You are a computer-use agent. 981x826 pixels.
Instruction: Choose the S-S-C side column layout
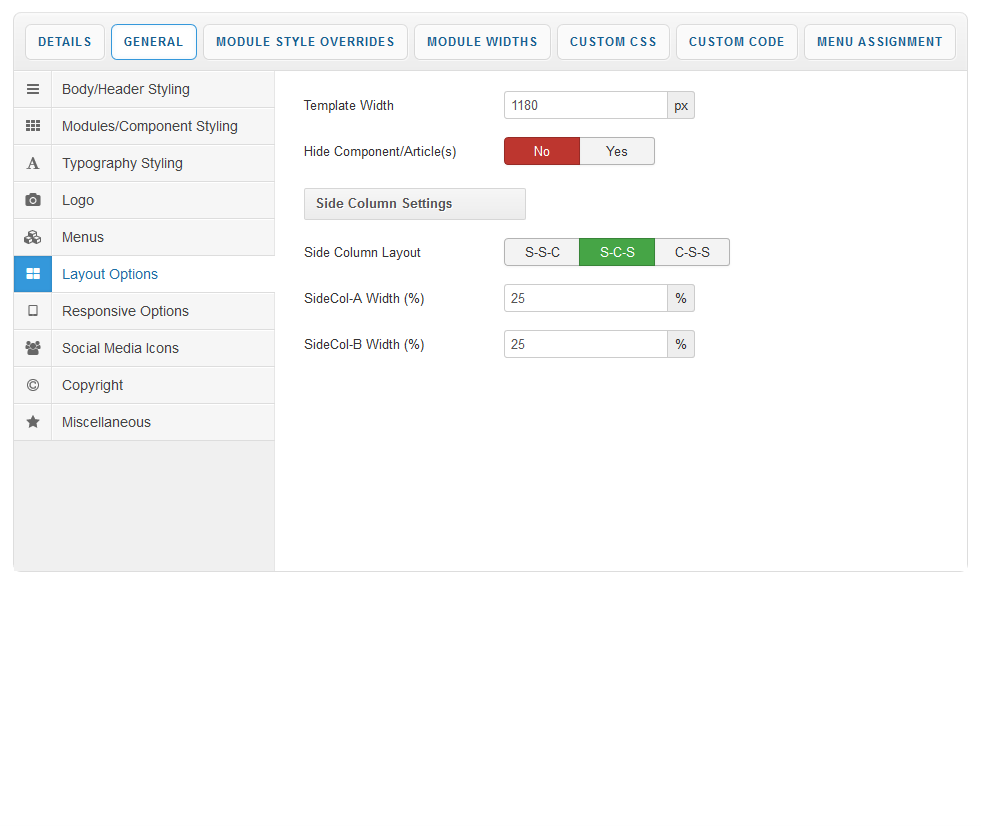click(542, 252)
